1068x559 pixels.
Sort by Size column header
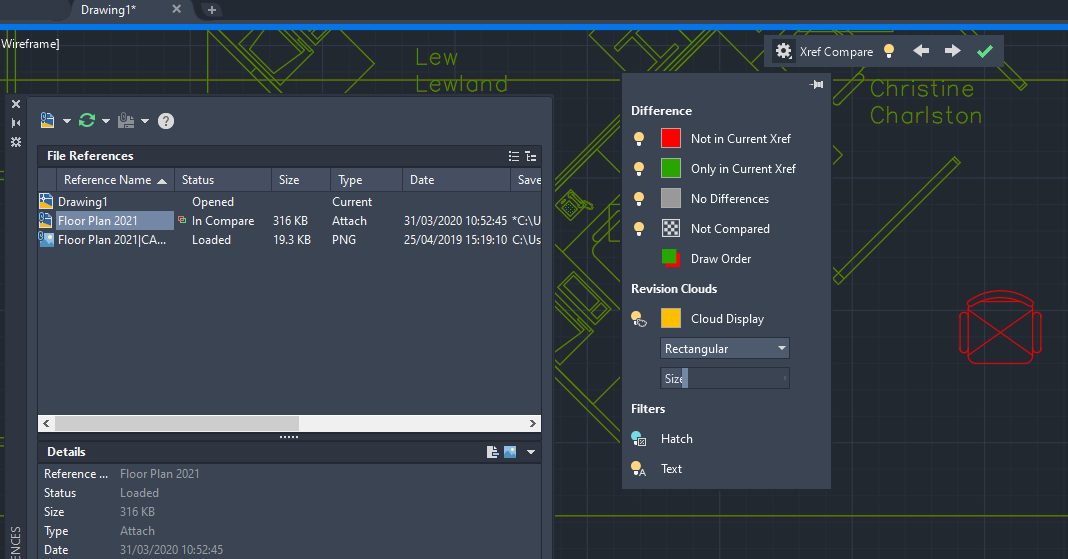[x=301, y=180]
